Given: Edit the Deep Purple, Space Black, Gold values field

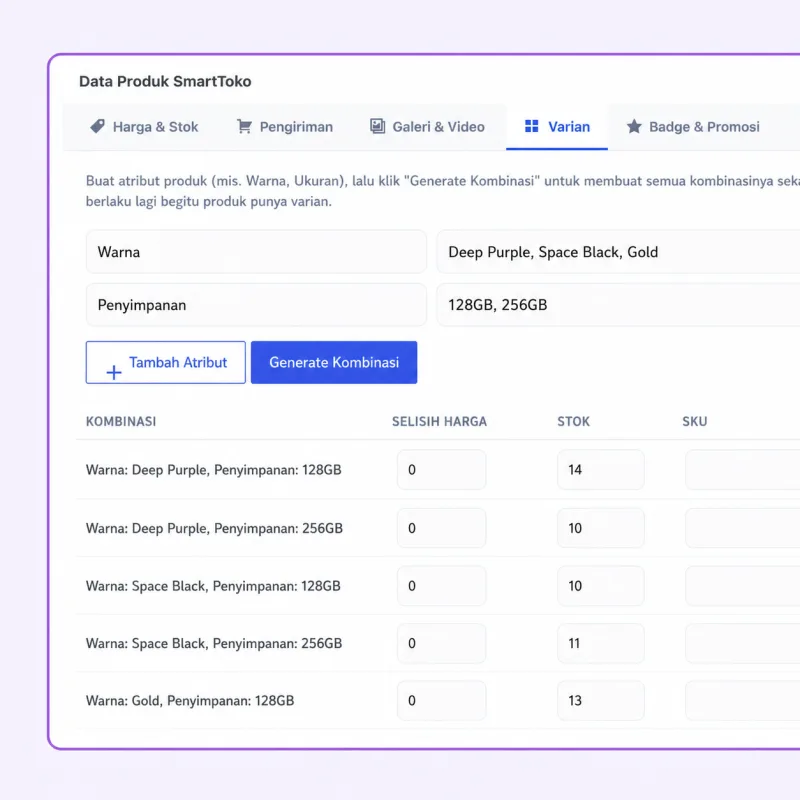Looking at the screenshot, I should tap(618, 252).
